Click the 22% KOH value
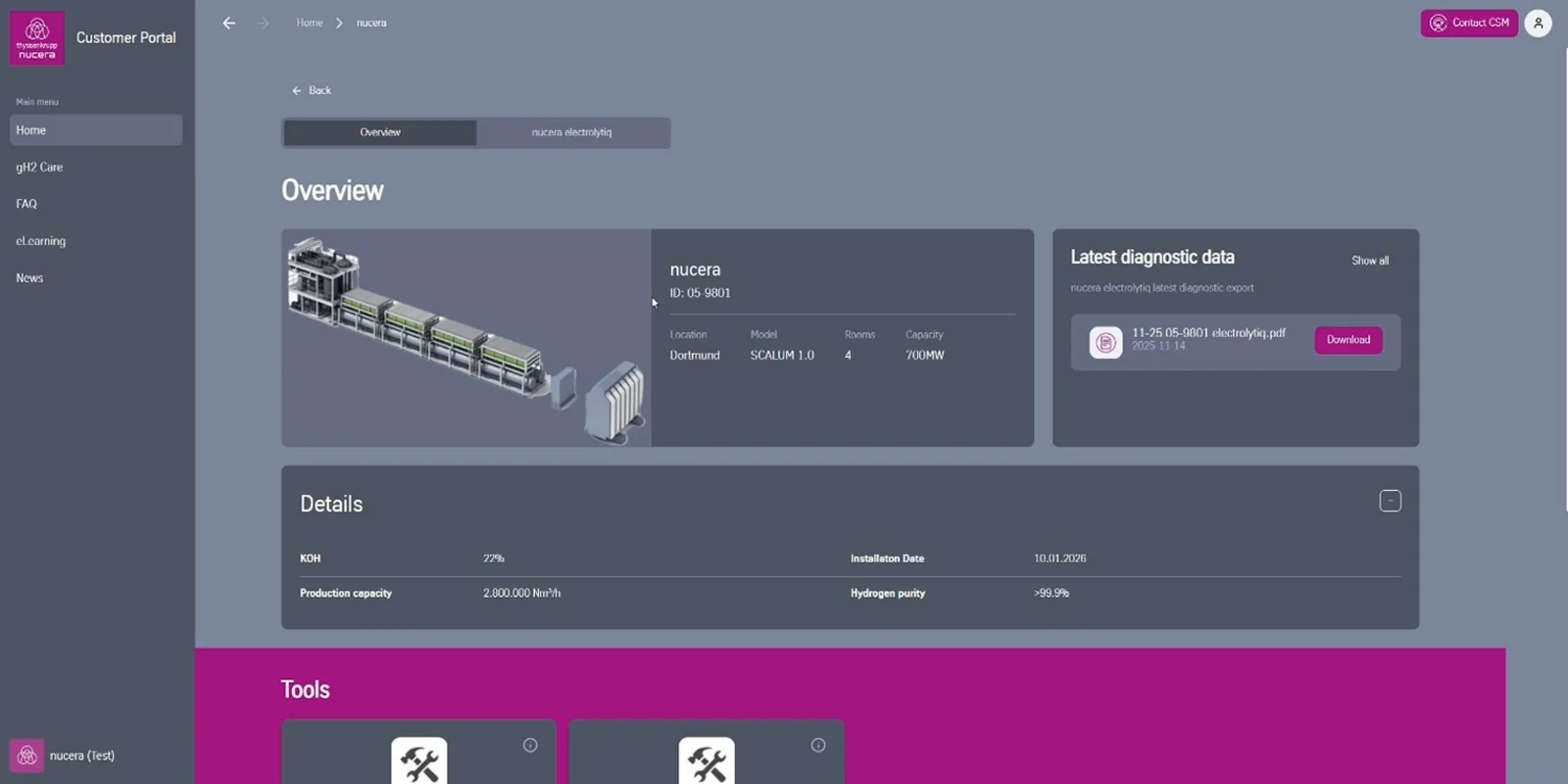Viewport: 1568px width, 784px height. (493, 559)
